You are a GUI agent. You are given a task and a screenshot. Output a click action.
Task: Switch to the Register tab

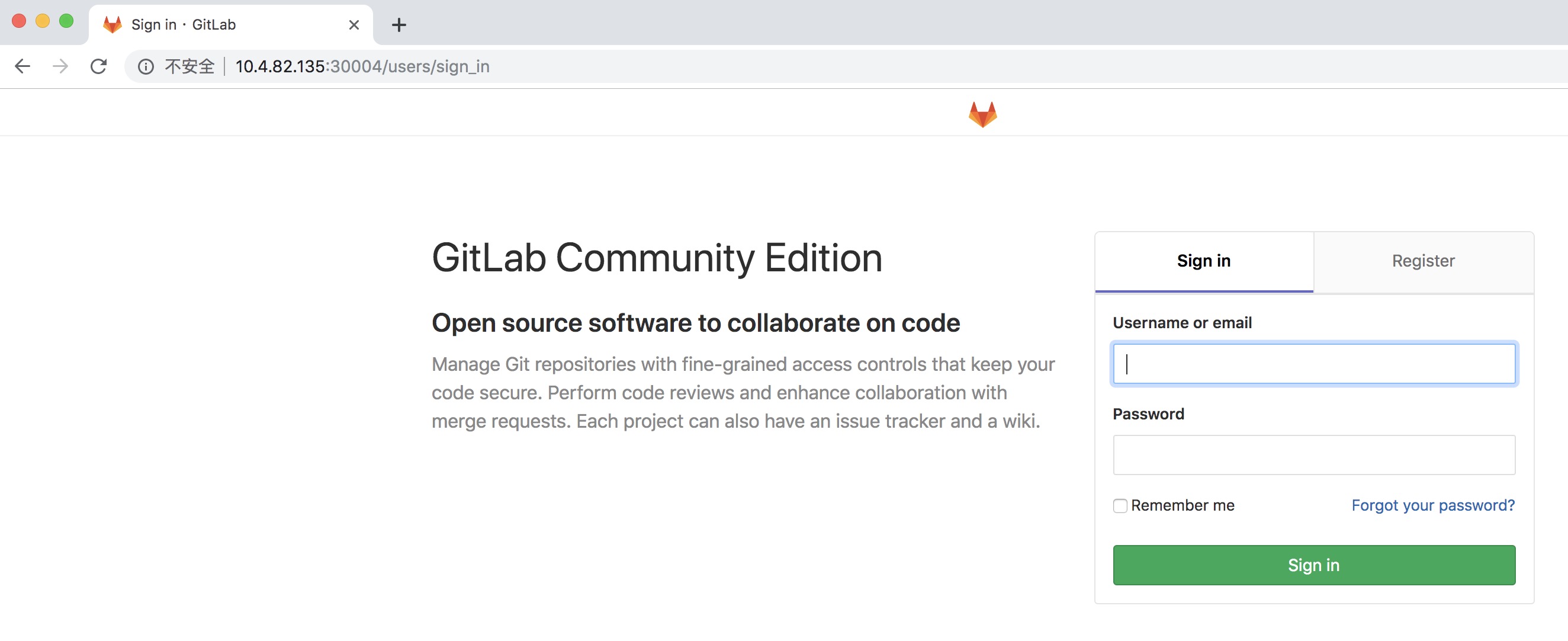pyautogui.click(x=1423, y=261)
